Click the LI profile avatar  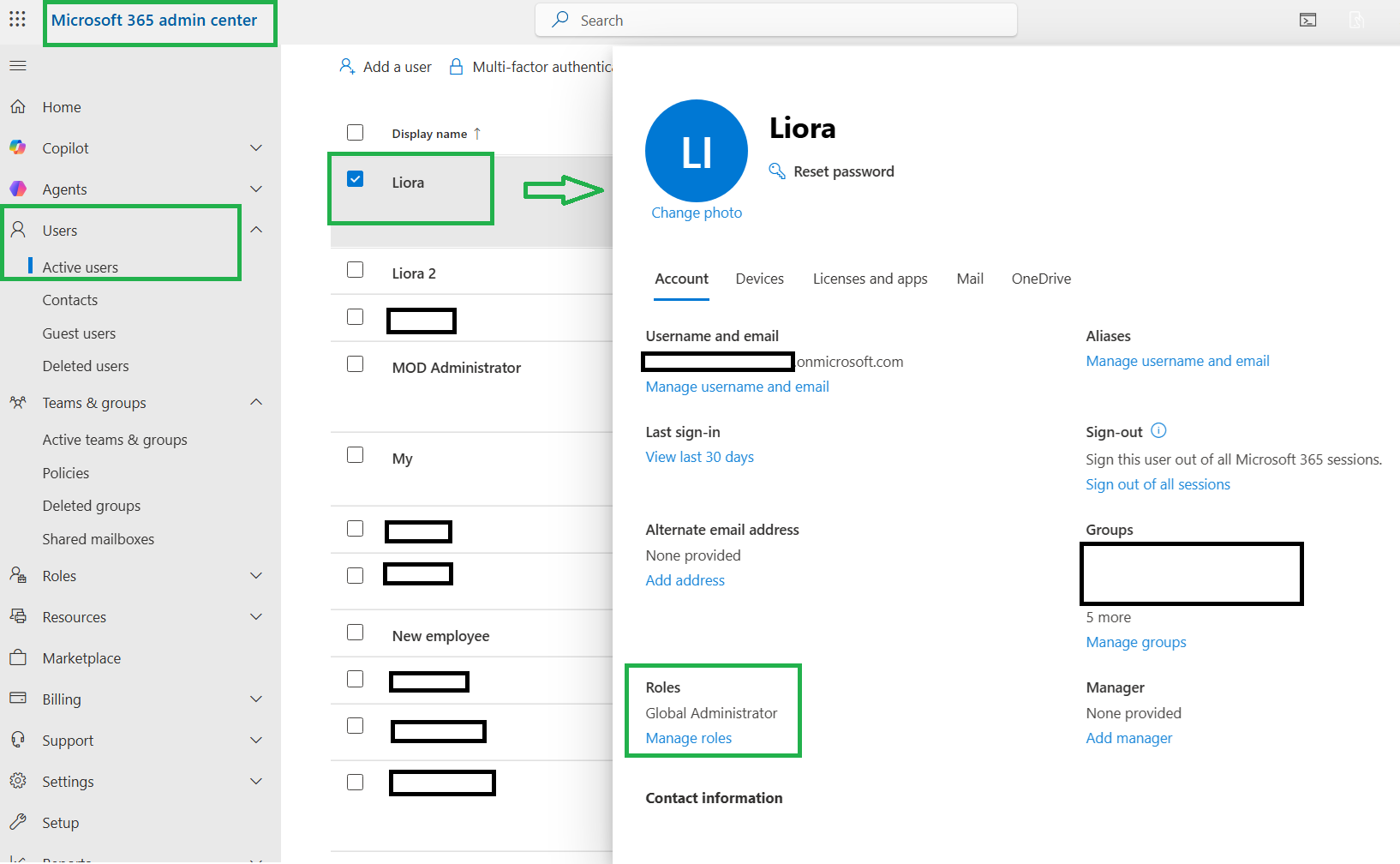(x=697, y=151)
